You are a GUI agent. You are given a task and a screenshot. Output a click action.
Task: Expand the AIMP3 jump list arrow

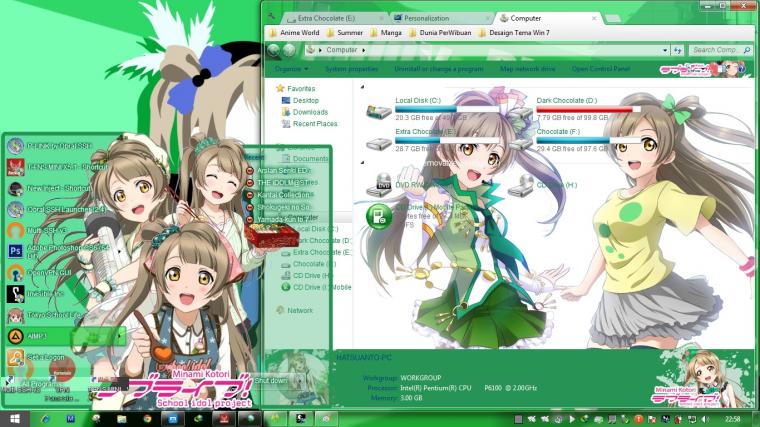(x=119, y=336)
